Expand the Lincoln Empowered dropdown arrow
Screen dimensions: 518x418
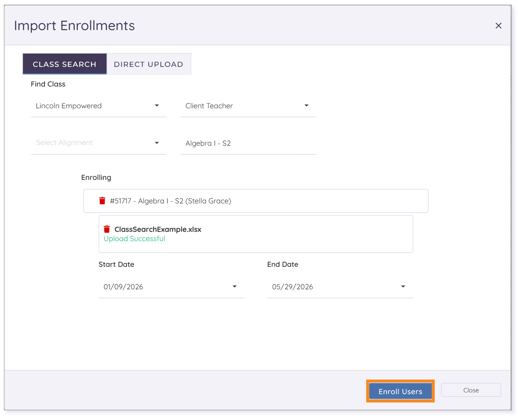point(157,106)
